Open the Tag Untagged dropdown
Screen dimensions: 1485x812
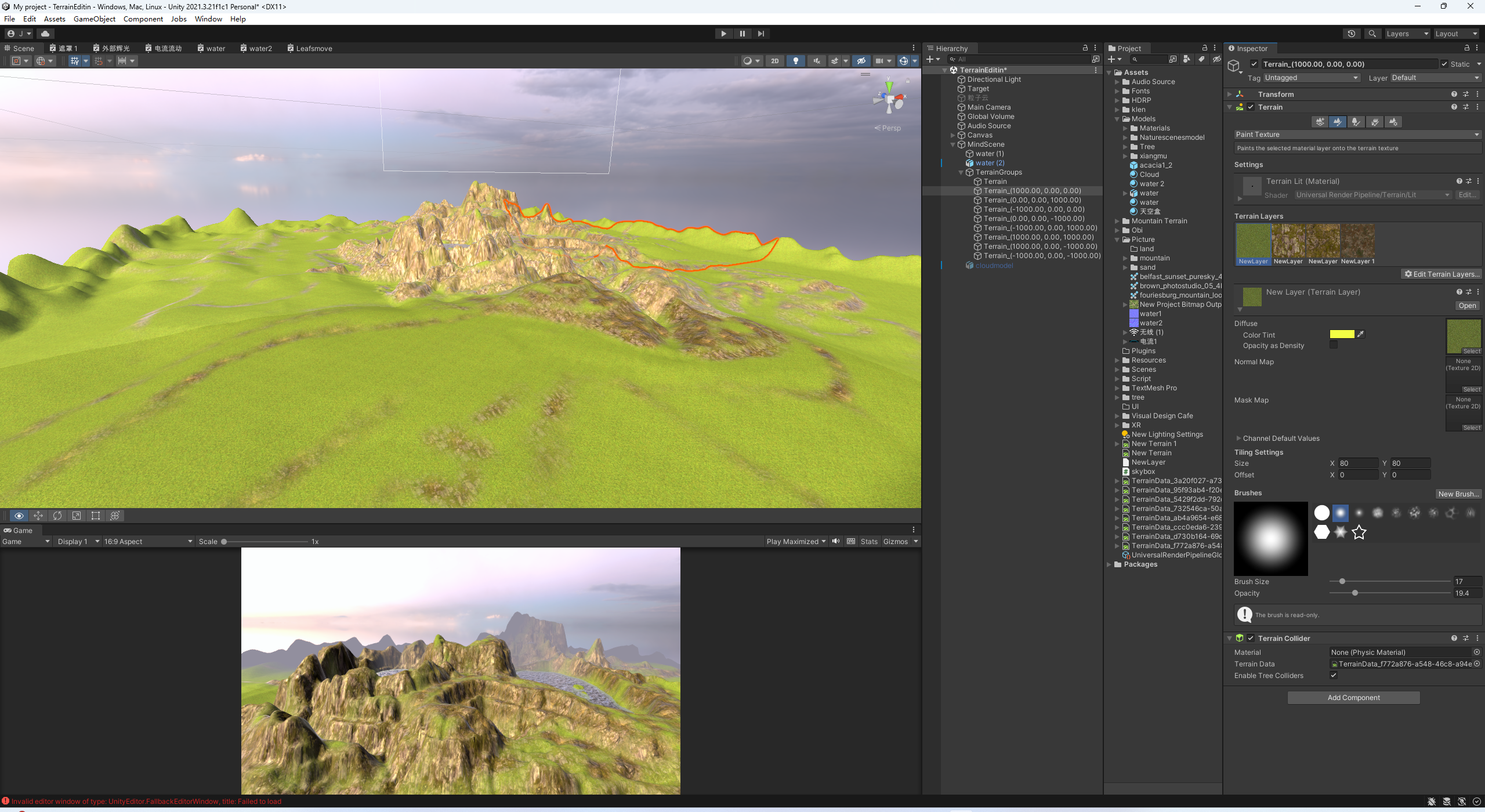click(x=1311, y=78)
